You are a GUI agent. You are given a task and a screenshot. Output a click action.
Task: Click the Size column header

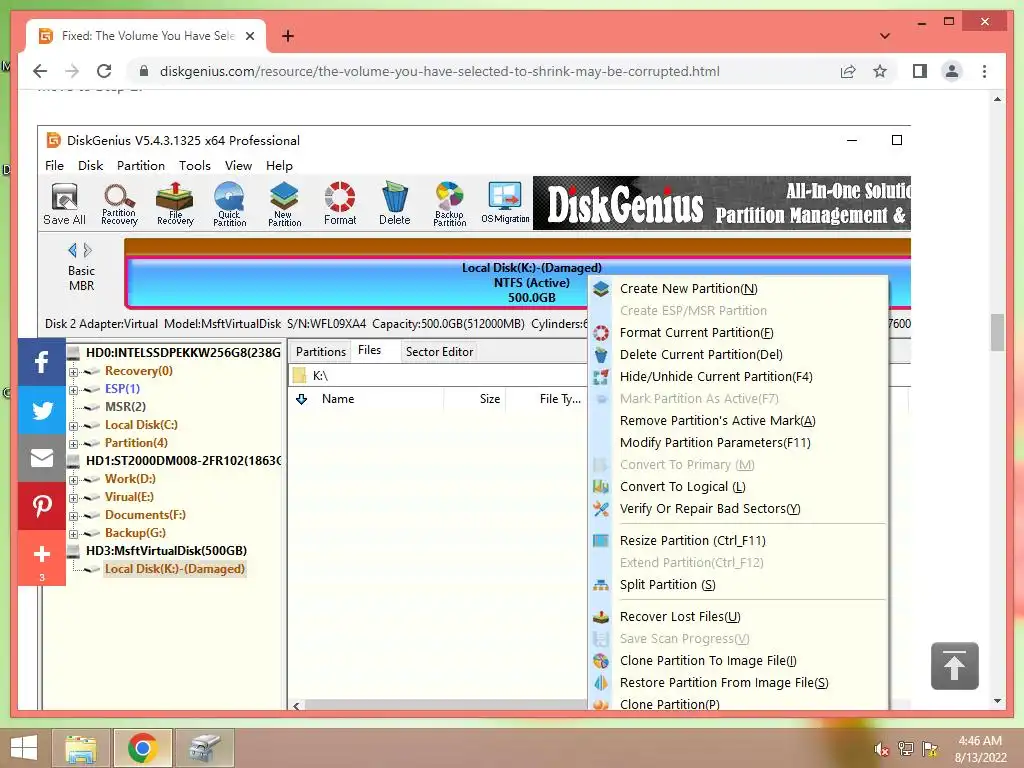click(x=489, y=399)
